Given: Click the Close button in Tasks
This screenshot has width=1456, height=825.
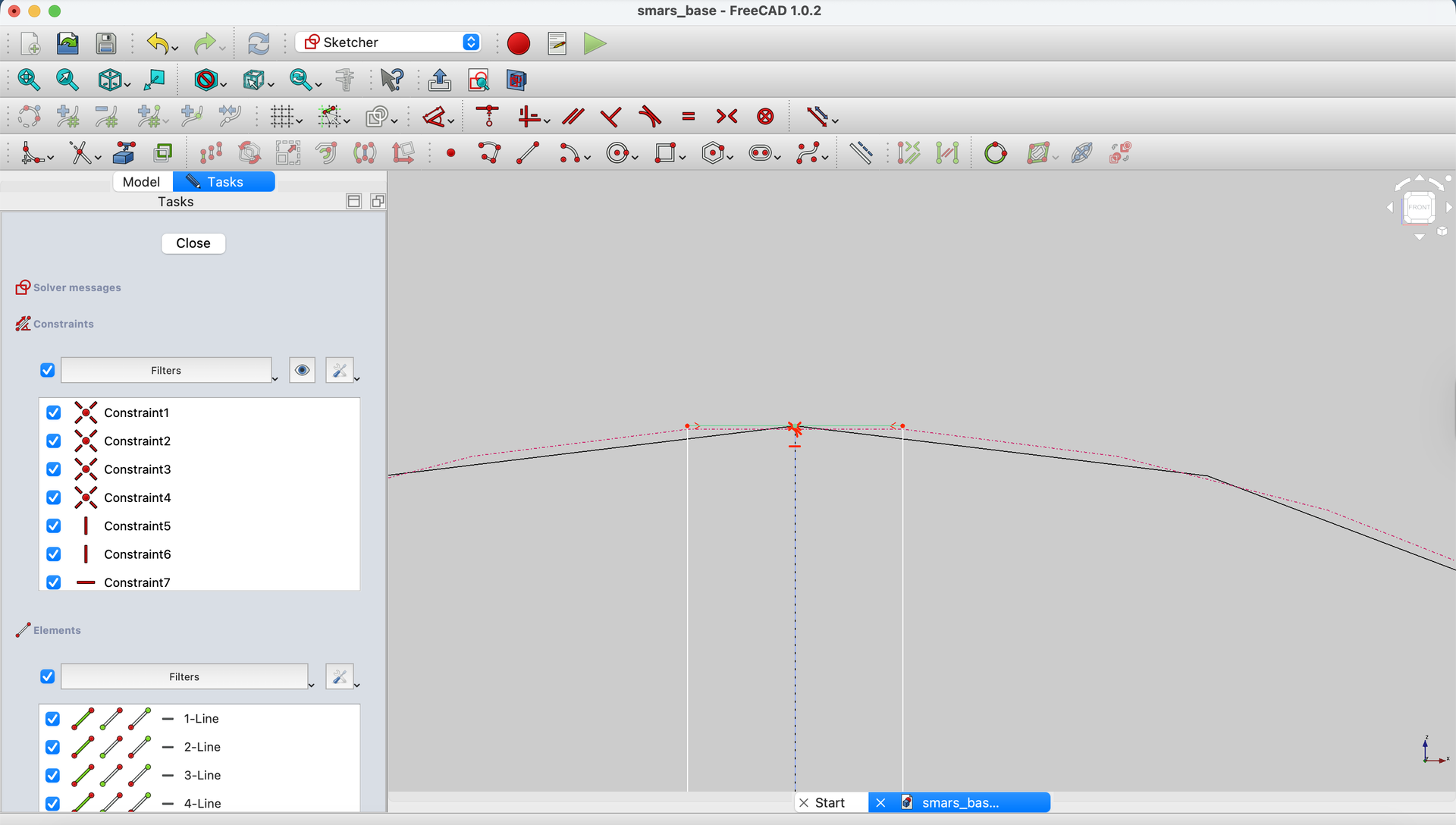Looking at the screenshot, I should tap(193, 243).
